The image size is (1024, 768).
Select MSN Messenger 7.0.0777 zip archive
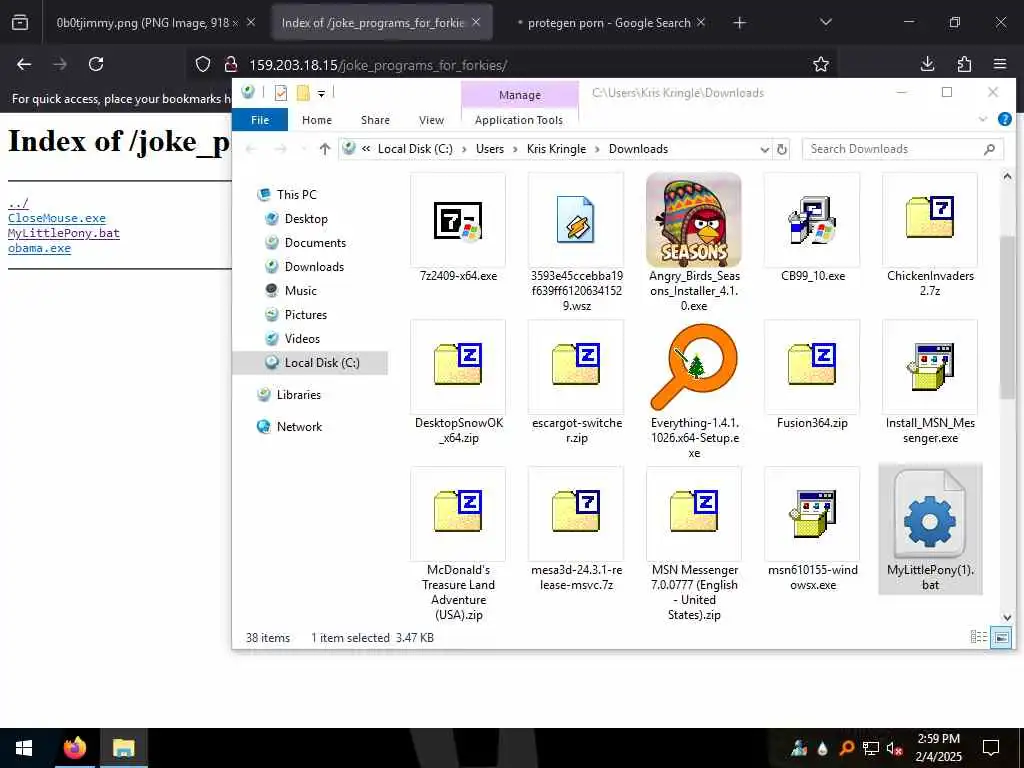coord(694,511)
